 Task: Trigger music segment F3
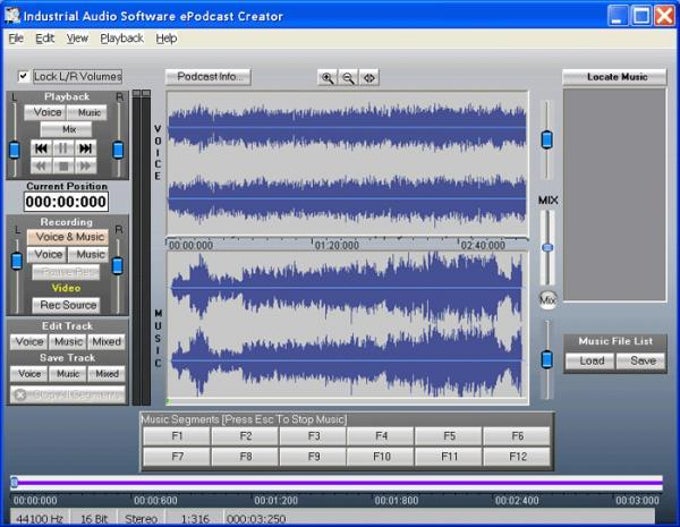[313, 436]
